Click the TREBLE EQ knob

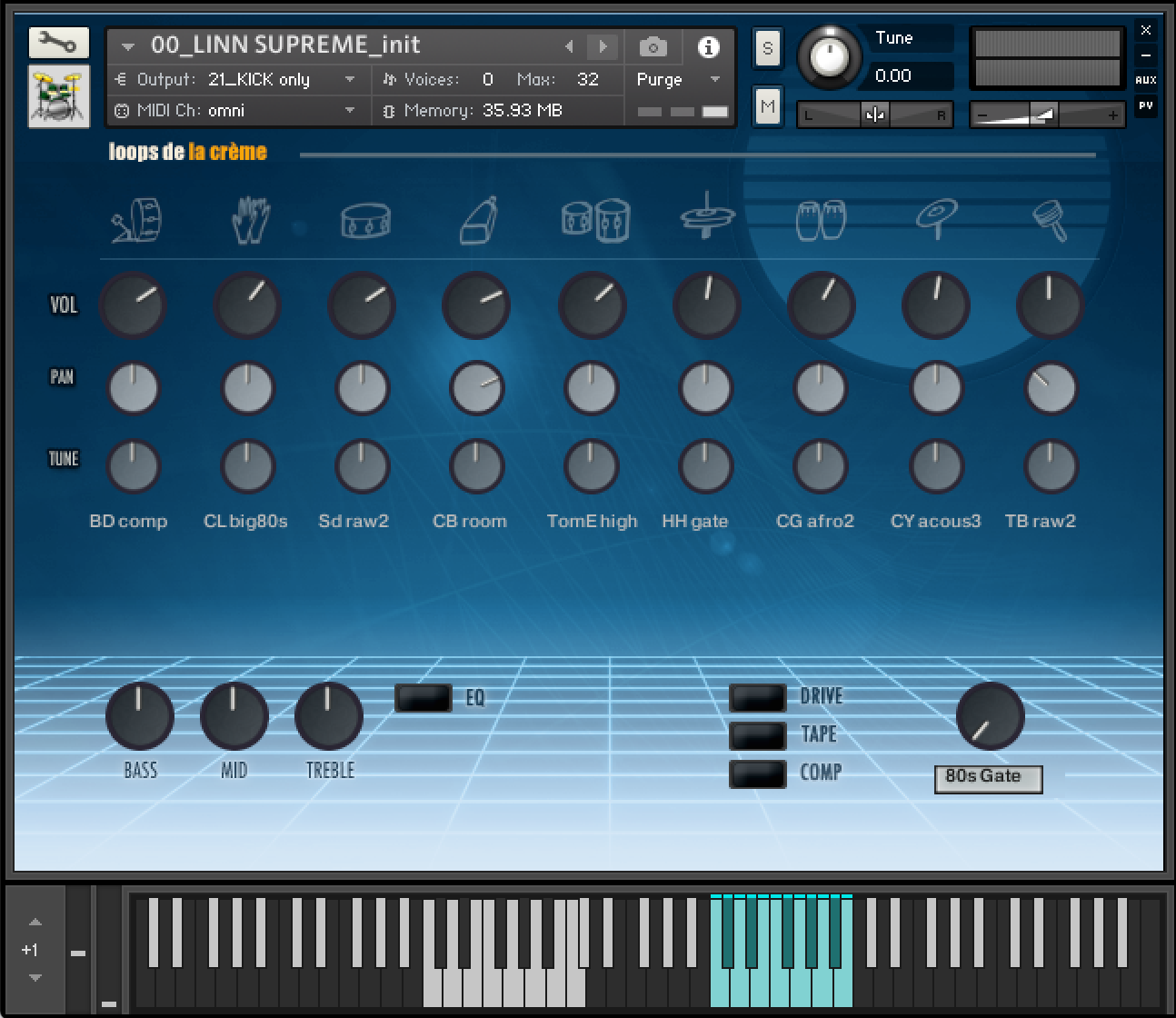tap(329, 716)
